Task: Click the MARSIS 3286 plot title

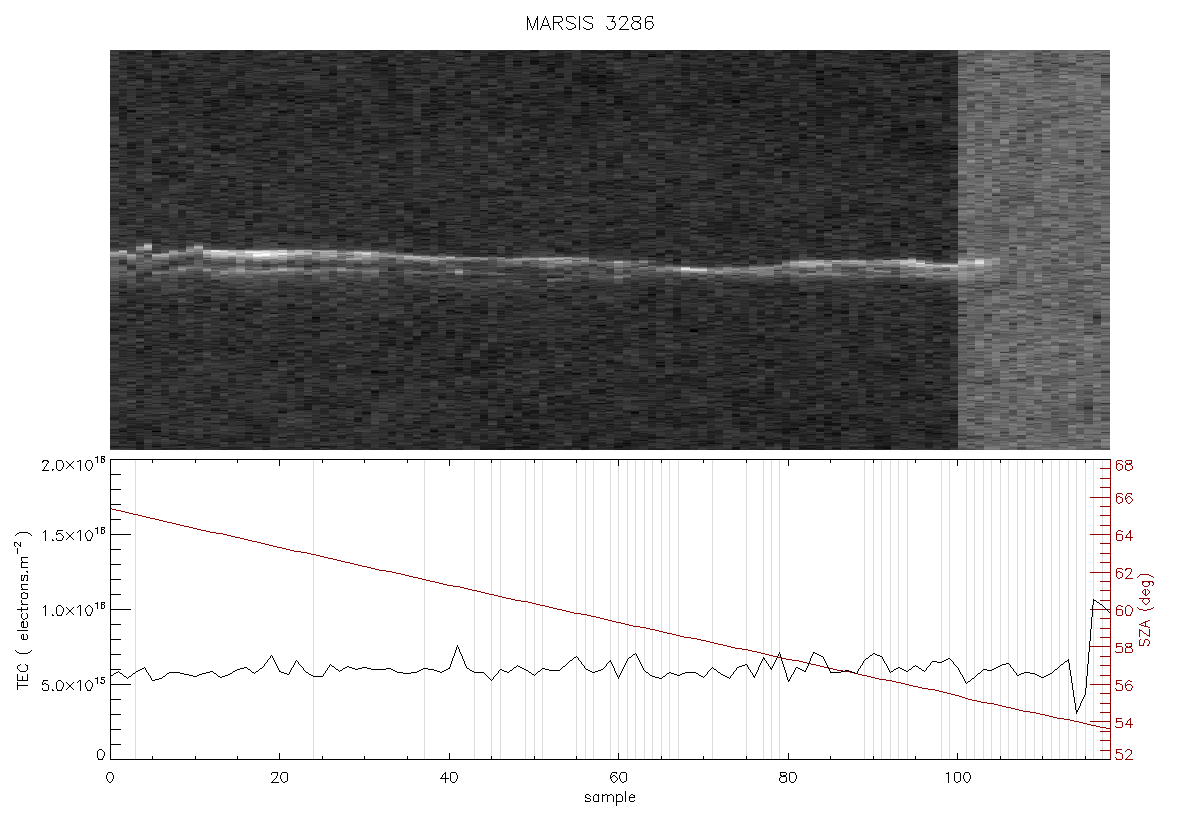Action: pos(590,23)
